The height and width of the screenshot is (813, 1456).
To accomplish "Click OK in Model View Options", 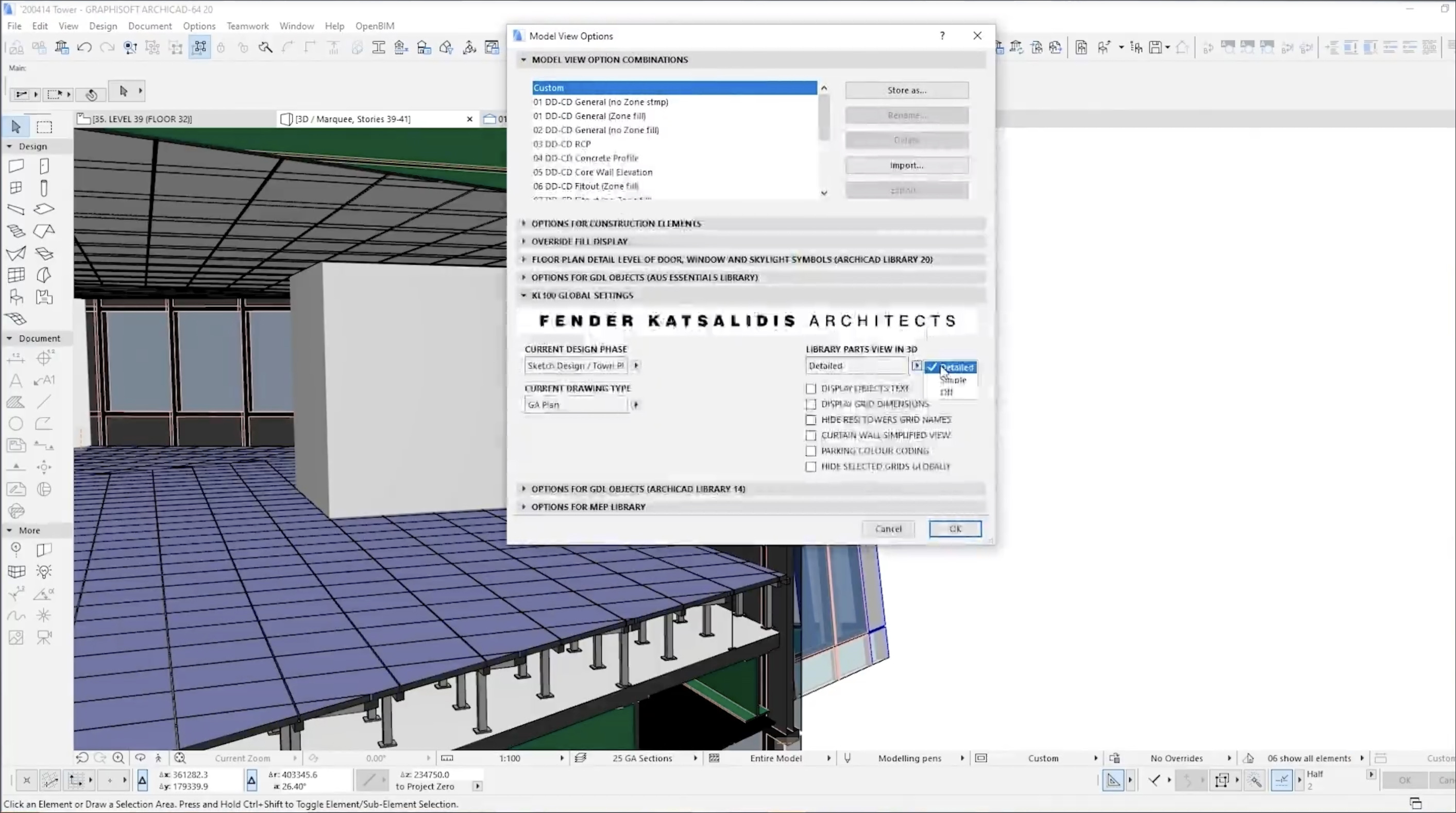I will click(x=955, y=529).
